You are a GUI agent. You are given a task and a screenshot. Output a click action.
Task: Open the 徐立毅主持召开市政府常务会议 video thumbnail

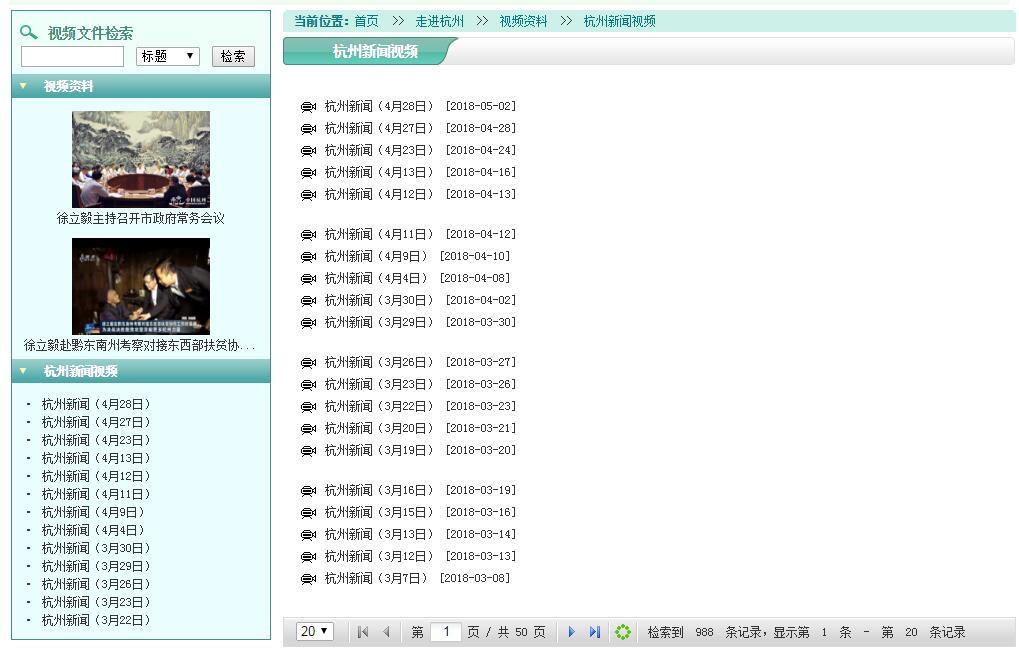(x=141, y=159)
